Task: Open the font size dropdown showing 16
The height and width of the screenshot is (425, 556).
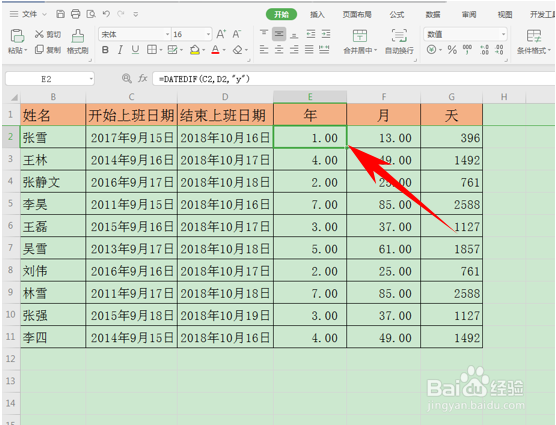Action: point(208,34)
